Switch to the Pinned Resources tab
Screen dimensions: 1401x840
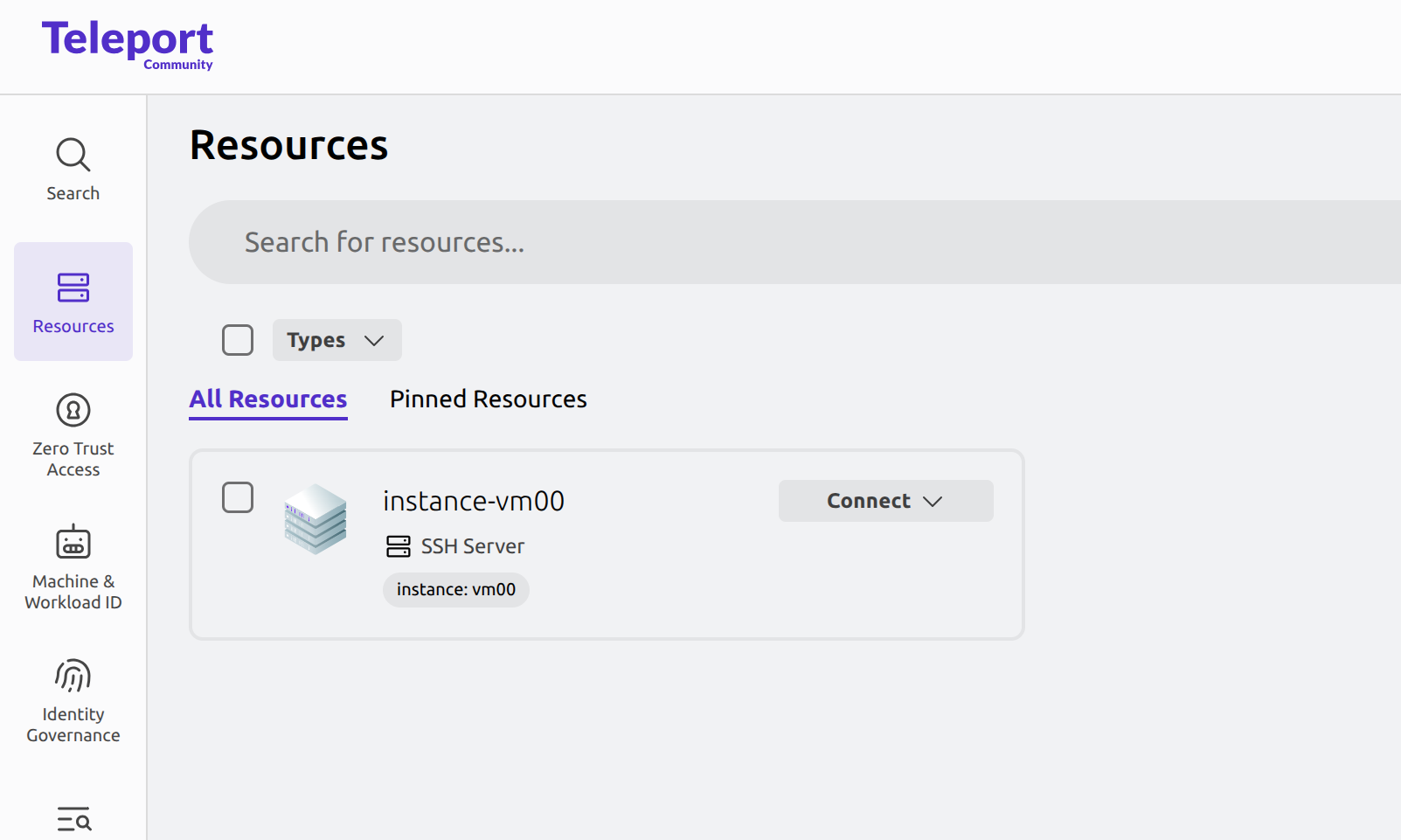point(489,399)
